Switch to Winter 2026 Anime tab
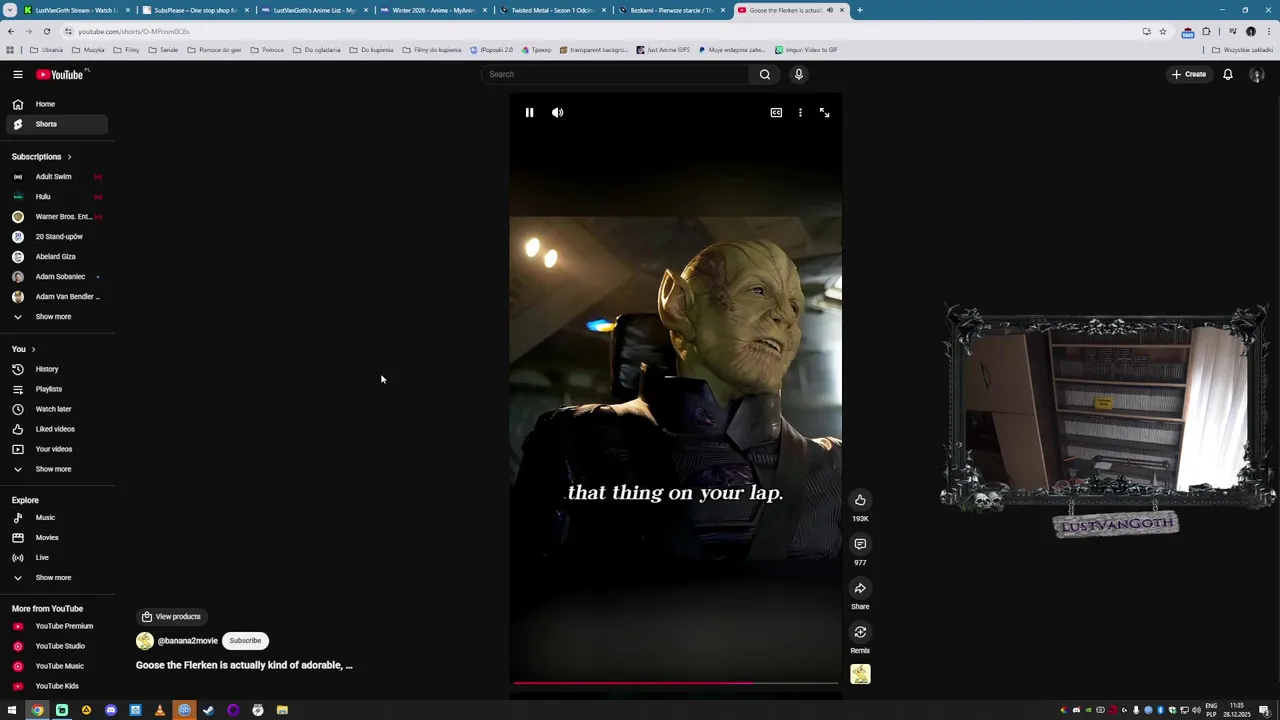 [x=433, y=10]
